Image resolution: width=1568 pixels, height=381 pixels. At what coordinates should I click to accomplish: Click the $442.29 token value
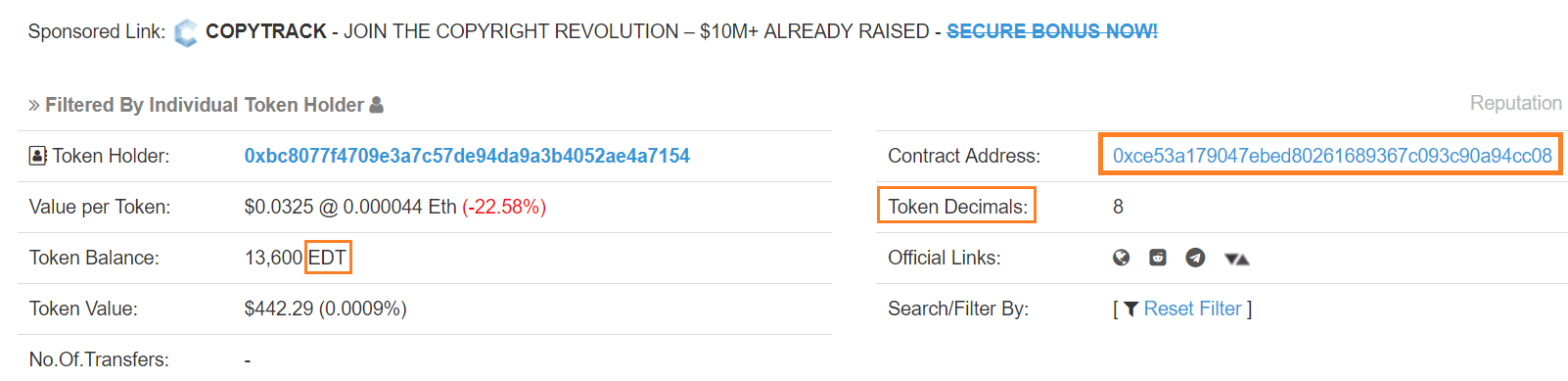coord(279,309)
